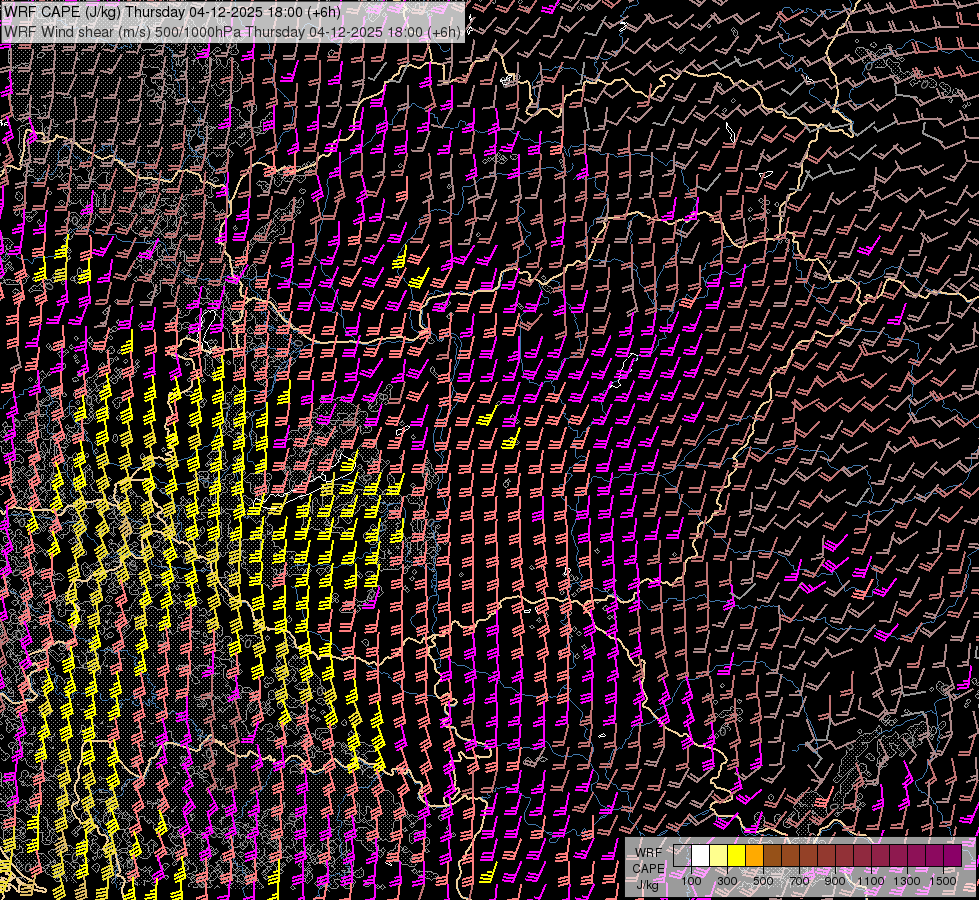The height and width of the screenshot is (900, 979).
Task: Click the gray first swatch of the legend
Action: pos(682,855)
